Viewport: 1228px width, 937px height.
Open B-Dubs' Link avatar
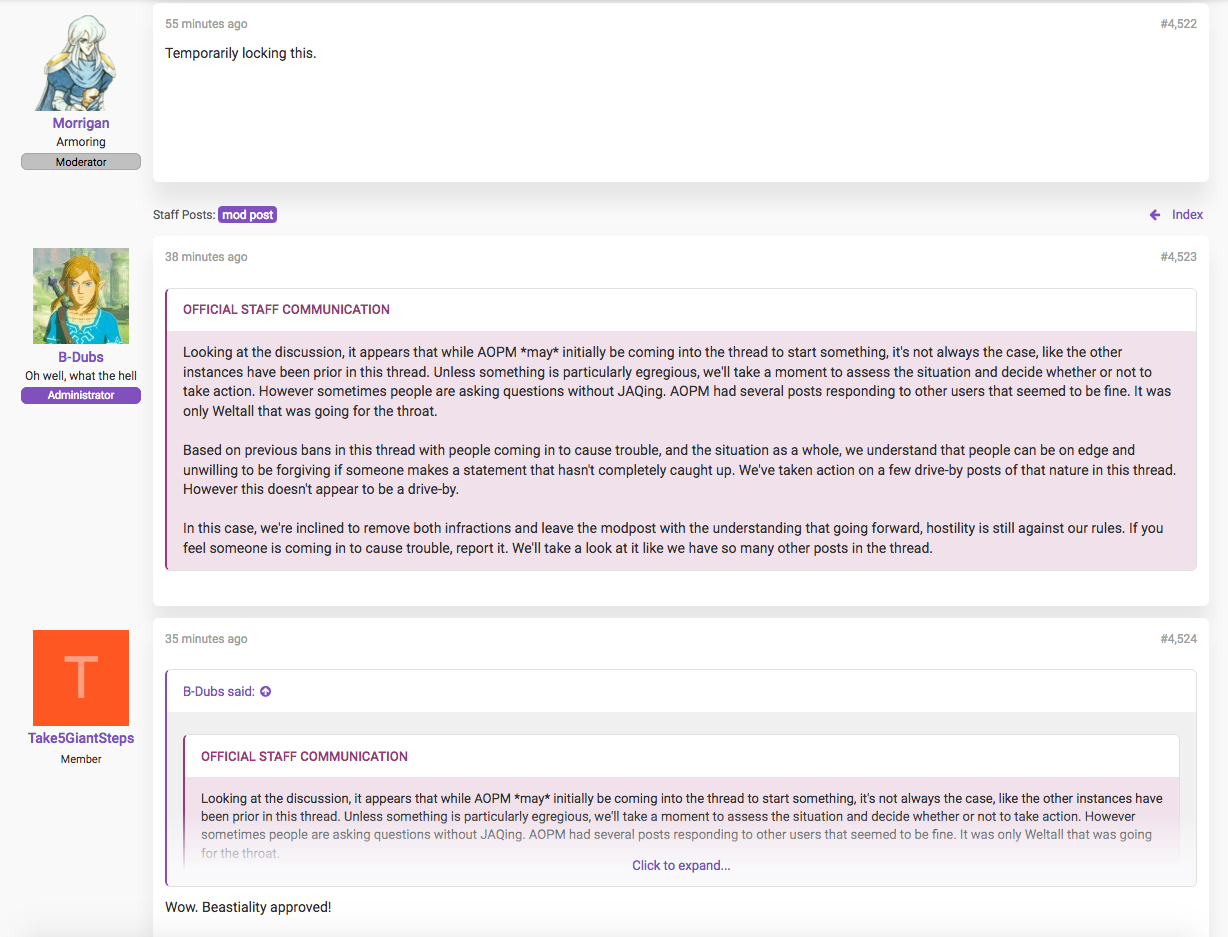81,296
